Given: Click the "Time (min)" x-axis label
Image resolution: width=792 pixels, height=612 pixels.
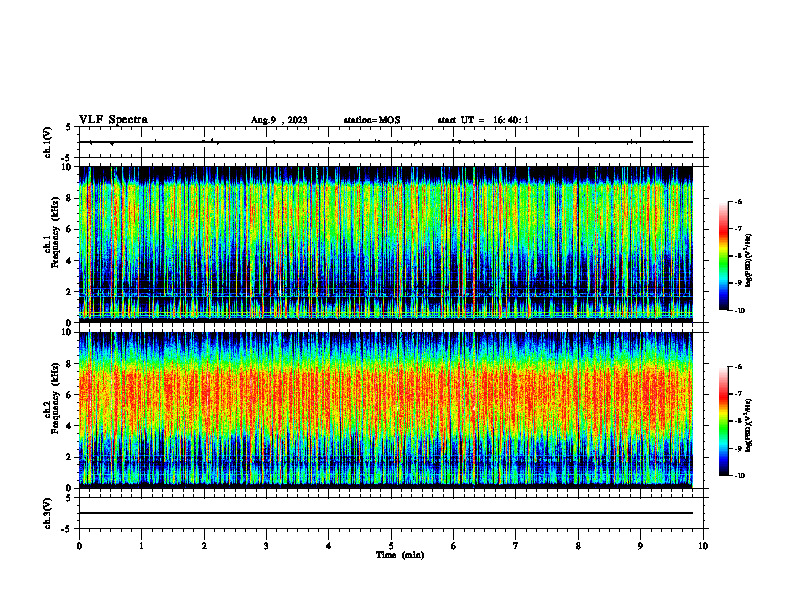Looking at the screenshot, I should click(400, 555).
